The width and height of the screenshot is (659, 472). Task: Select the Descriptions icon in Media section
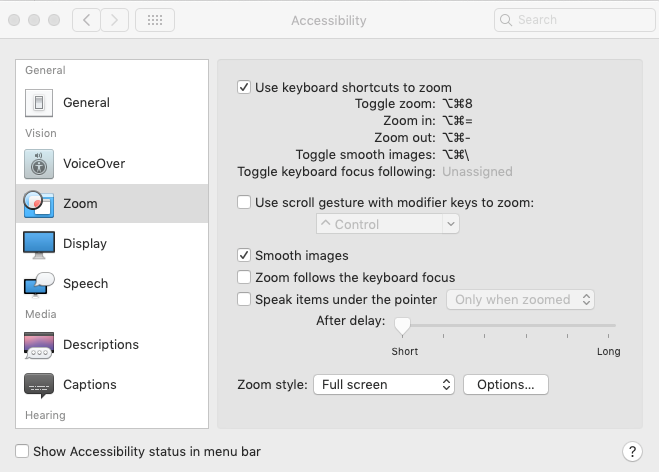[x=39, y=345]
